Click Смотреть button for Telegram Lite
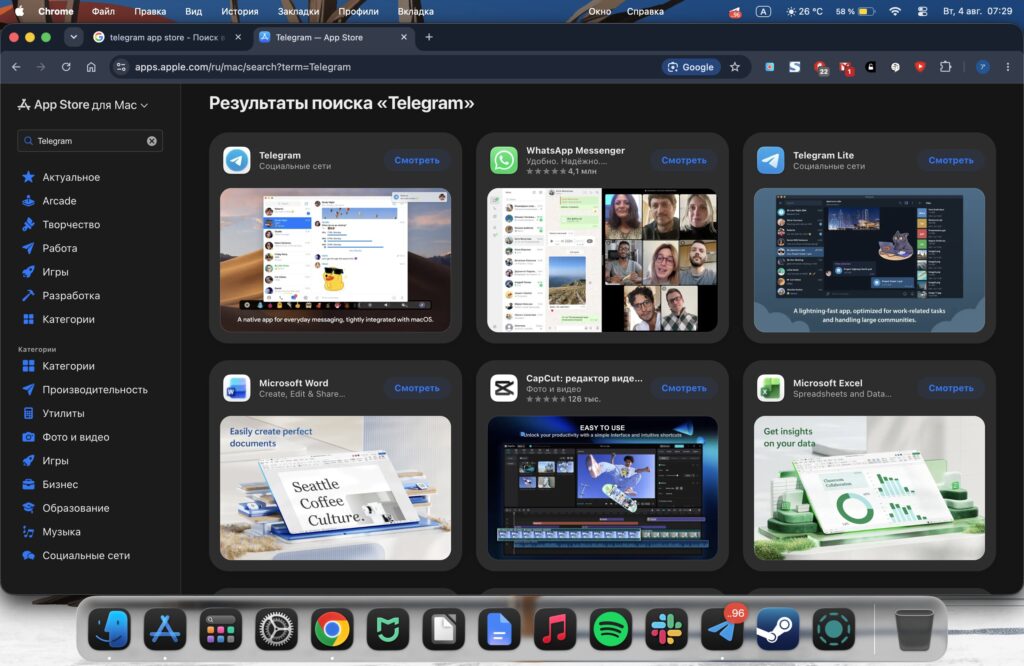Image resolution: width=1024 pixels, height=666 pixels. click(x=951, y=160)
